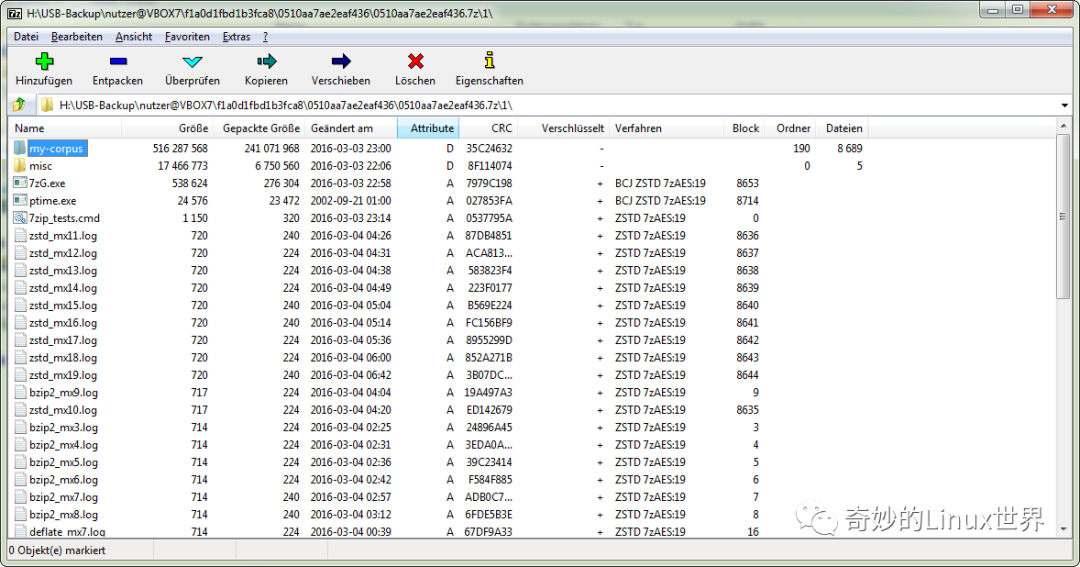Screen dimensions: 1080x567
Task: Click the ptime.exe file icon
Action: click(x=20, y=200)
